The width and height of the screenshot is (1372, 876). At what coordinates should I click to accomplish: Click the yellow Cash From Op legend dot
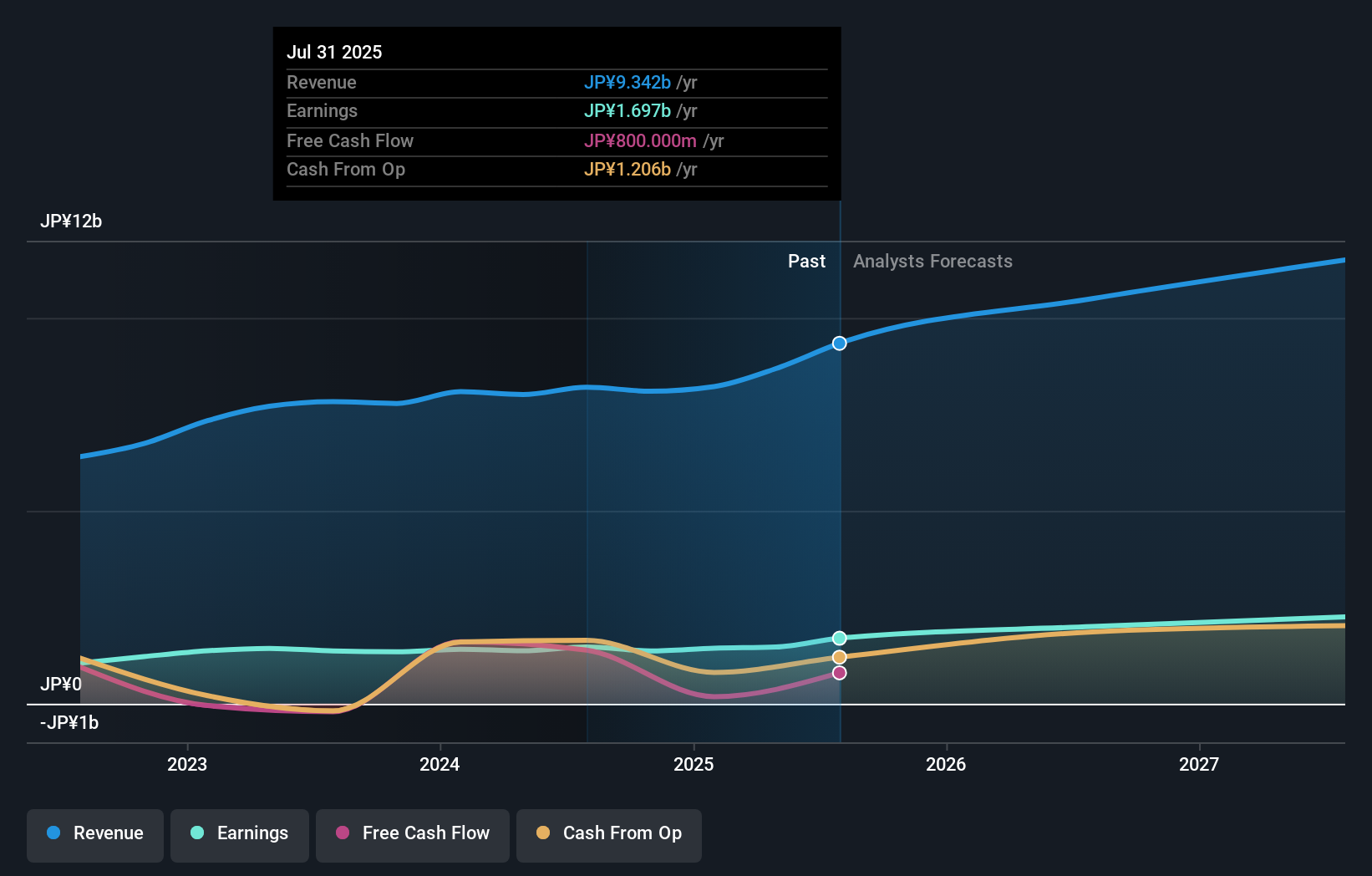click(542, 833)
